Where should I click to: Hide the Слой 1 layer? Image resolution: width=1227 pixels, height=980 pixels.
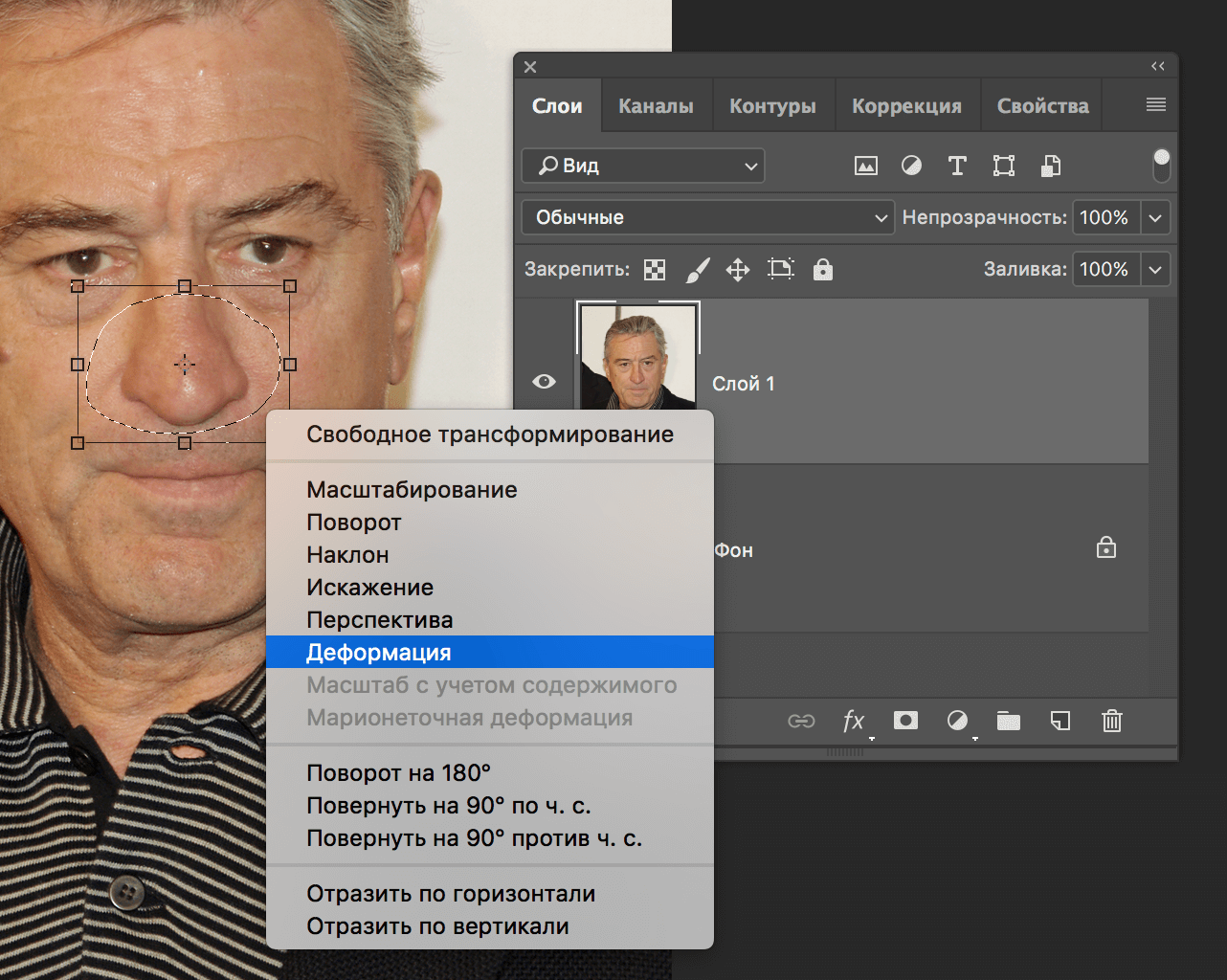point(544,381)
